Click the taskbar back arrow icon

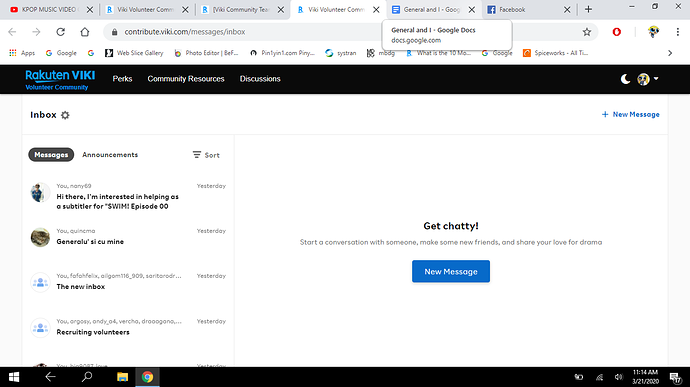tap(50, 377)
